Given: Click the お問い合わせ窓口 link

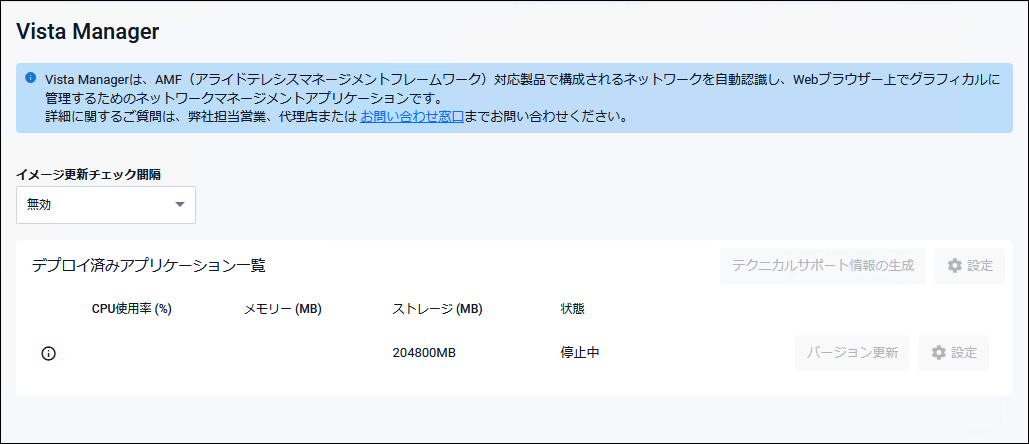Looking at the screenshot, I should point(412,117).
